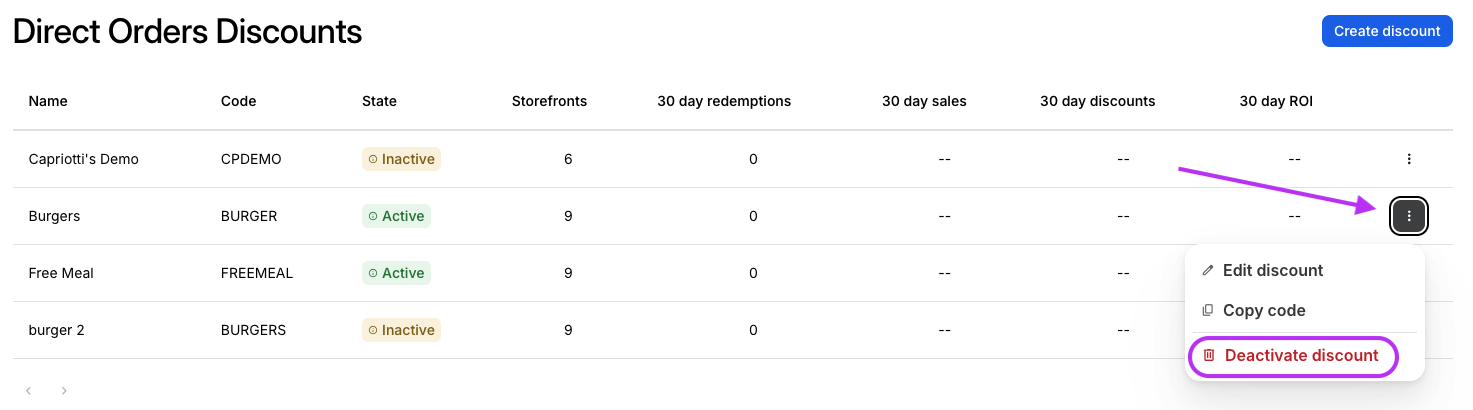Image resolution: width=1473 pixels, height=410 pixels.
Task: Click the Inactive badge for Capriotti's Demo
Action: 401,159
